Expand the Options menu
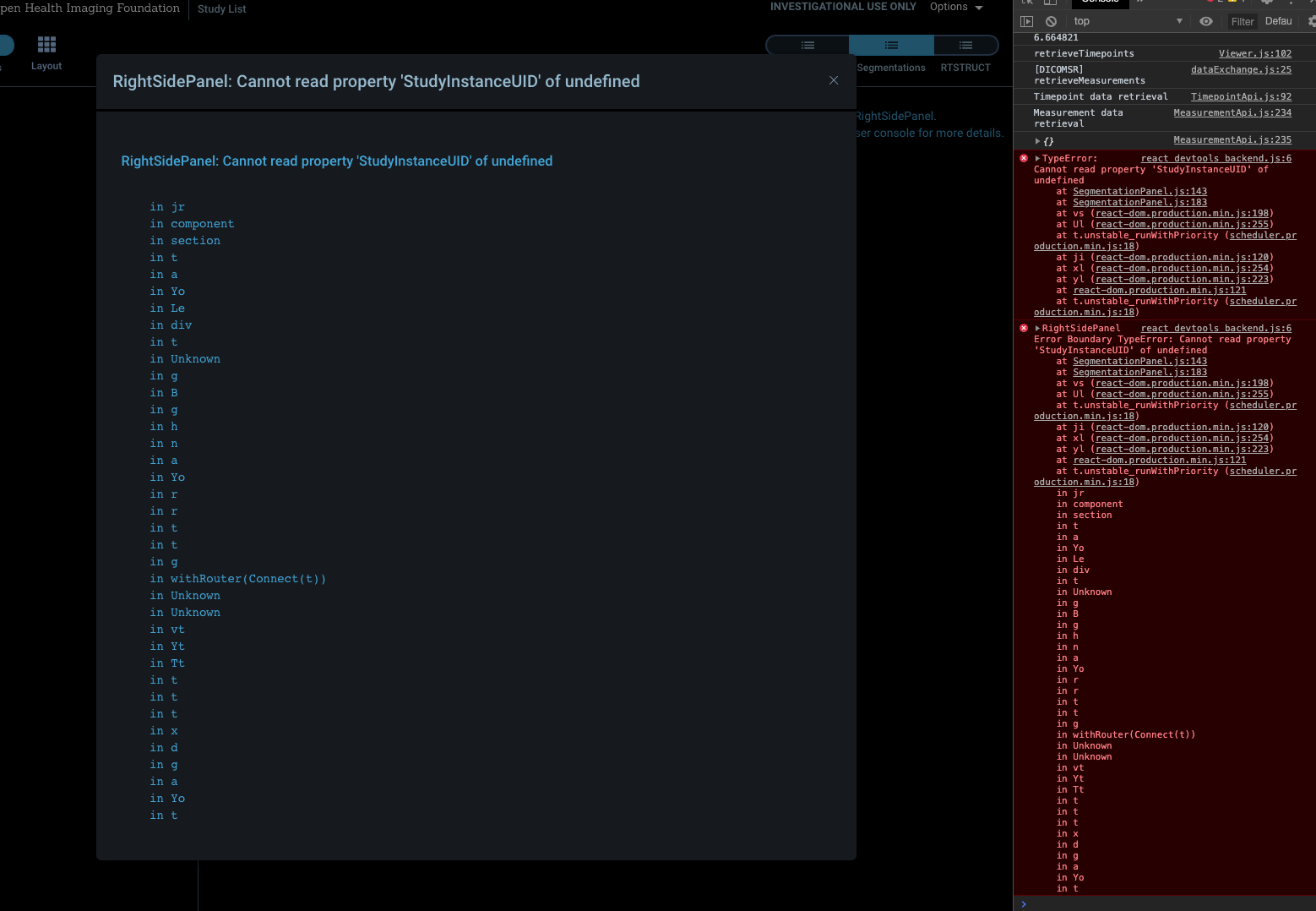Image resolution: width=1316 pixels, height=911 pixels. pos(956,7)
